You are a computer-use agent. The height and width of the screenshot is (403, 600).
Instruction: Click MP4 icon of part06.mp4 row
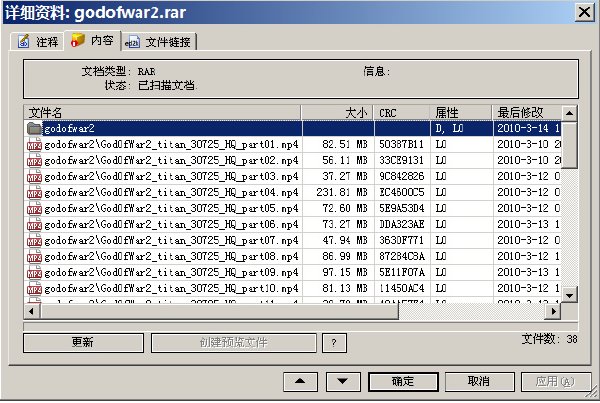[34, 225]
